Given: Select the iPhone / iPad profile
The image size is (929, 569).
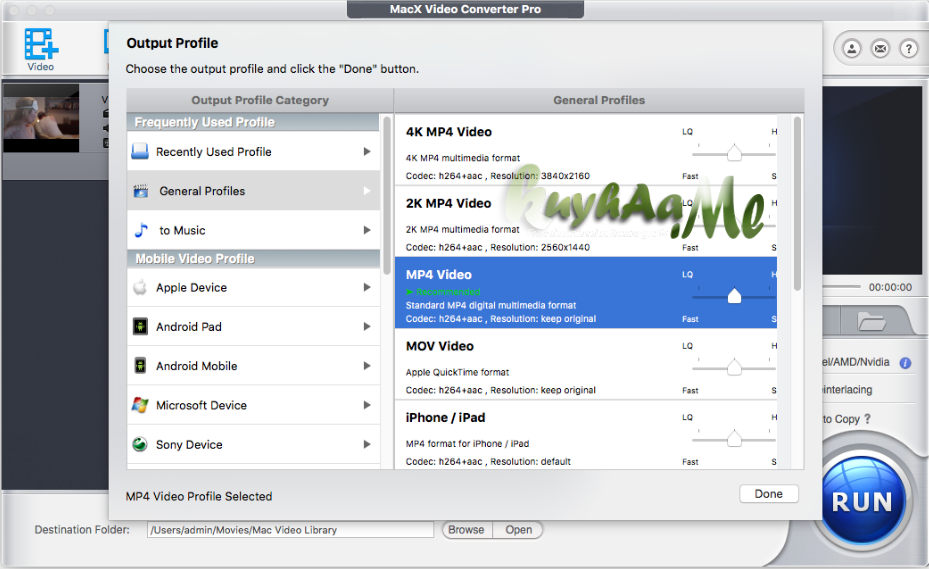Looking at the screenshot, I should 586,436.
